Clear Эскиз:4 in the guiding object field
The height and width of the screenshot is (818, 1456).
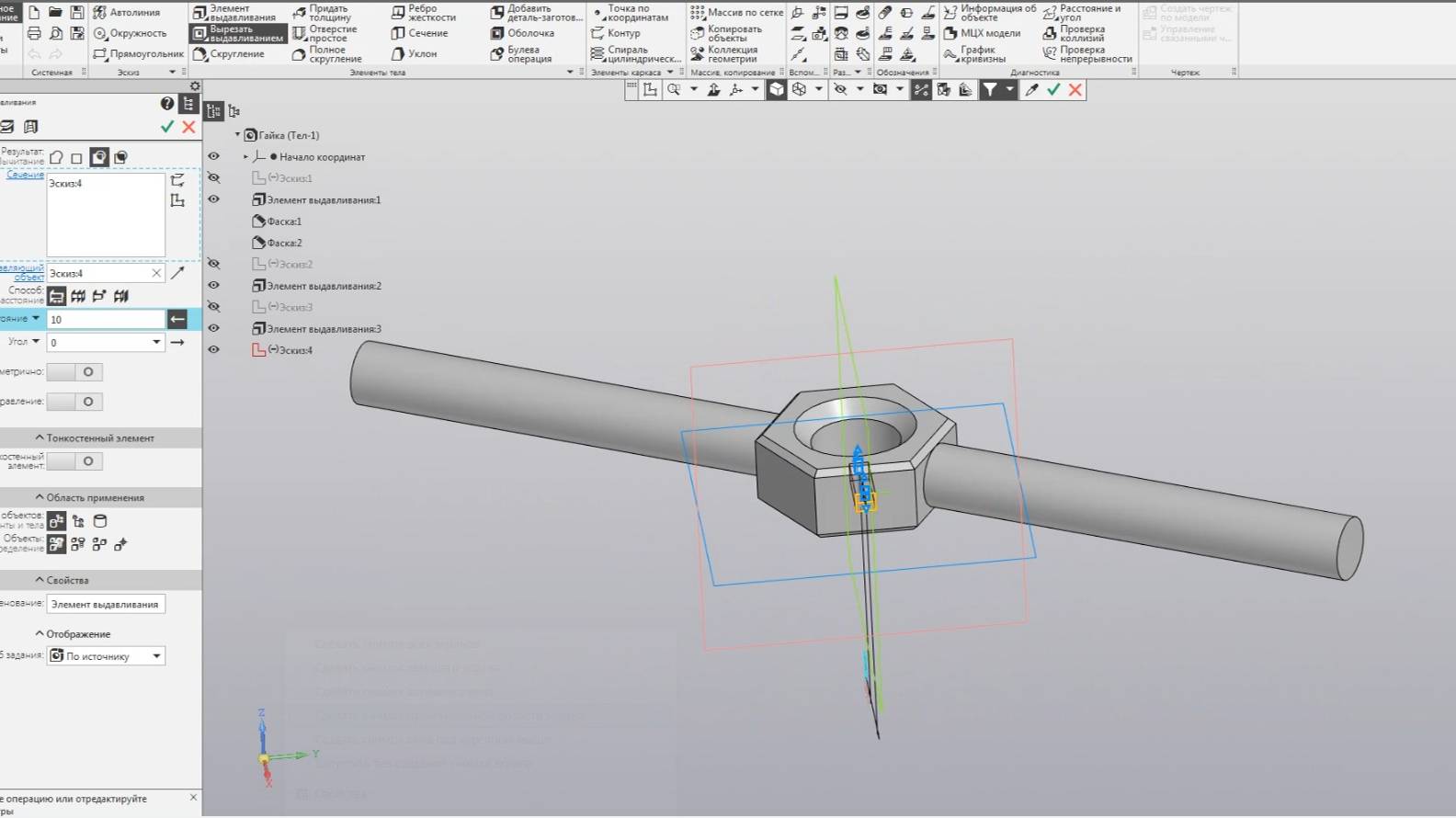click(x=156, y=273)
